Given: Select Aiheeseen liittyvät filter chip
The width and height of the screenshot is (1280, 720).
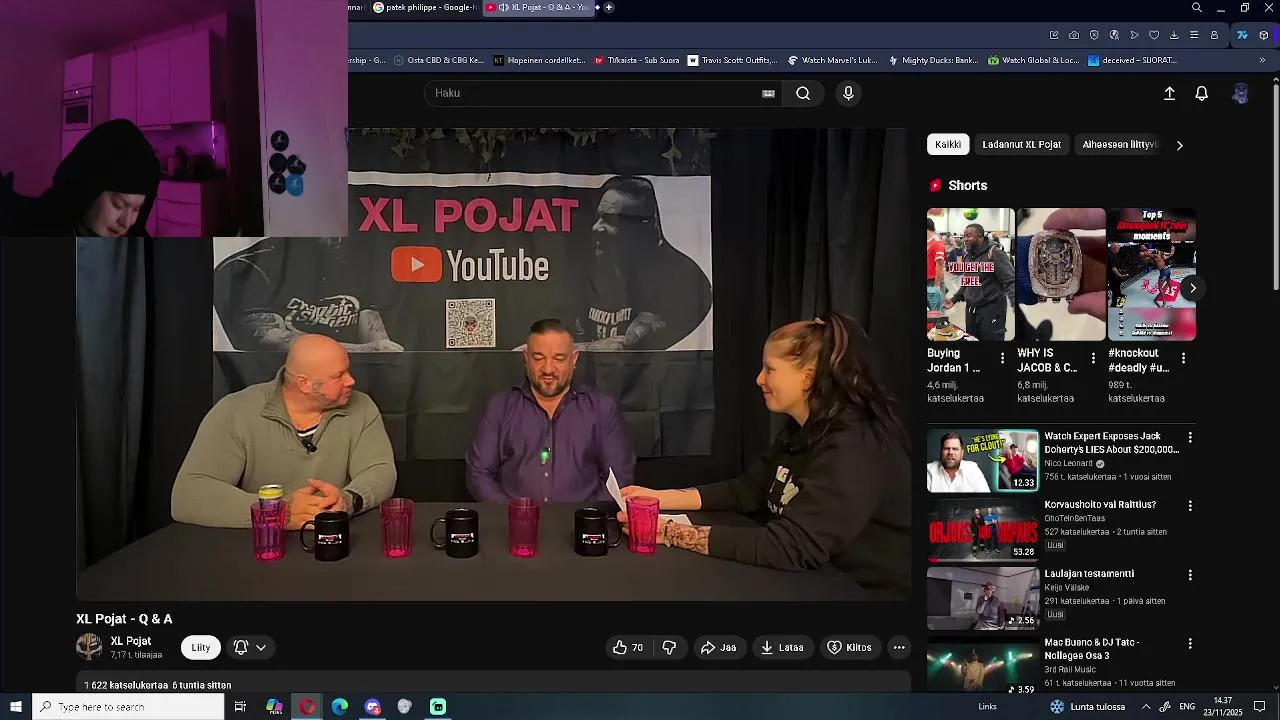Looking at the screenshot, I should 1119,145.
